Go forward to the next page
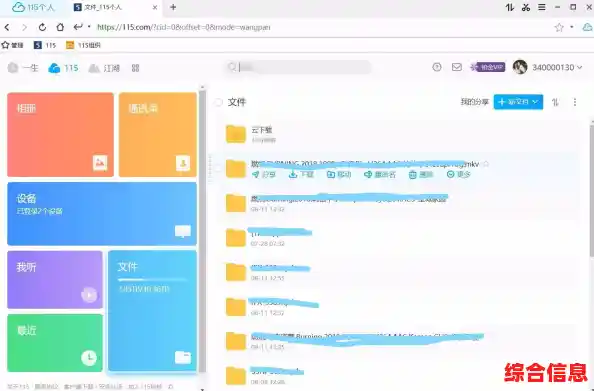Screen dimensions: 594x391 tap(25, 27)
